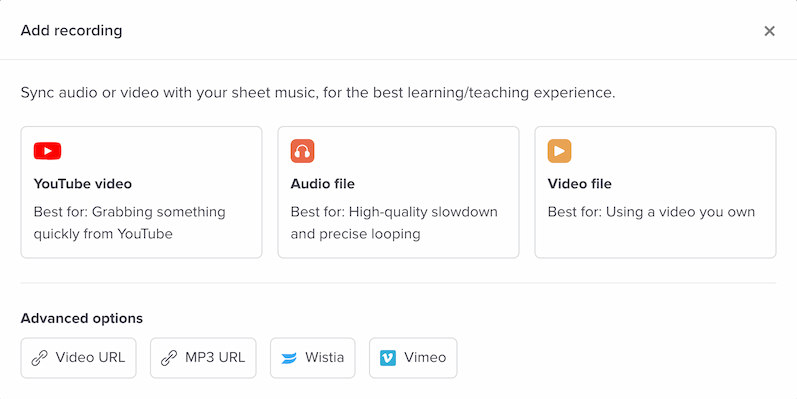797x399 pixels.
Task: Open the MP3 URL advanced option
Action: point(203,358)
